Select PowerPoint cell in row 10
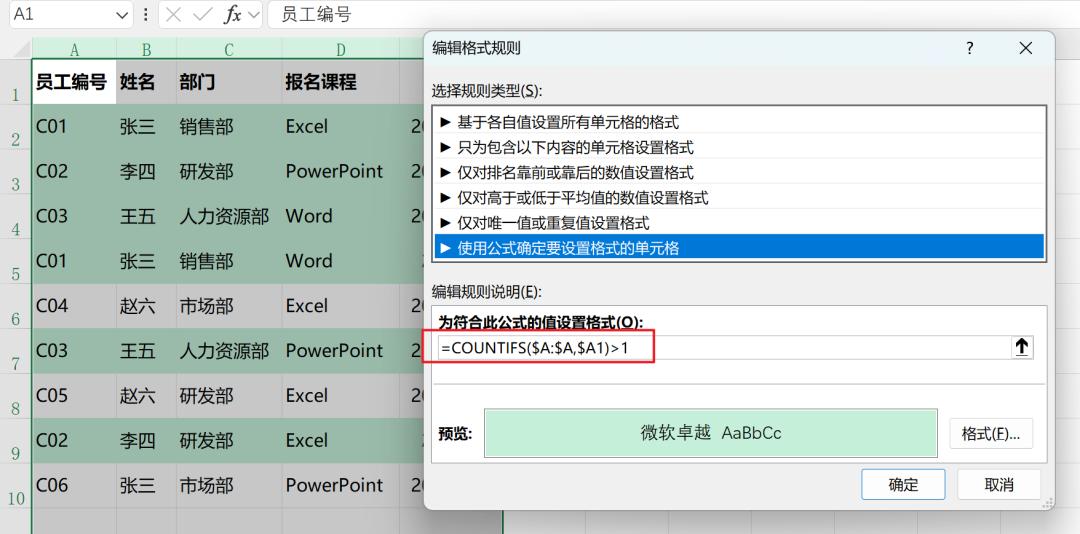The height and width of the screenshot is (534, 1080). coord(340,486)
